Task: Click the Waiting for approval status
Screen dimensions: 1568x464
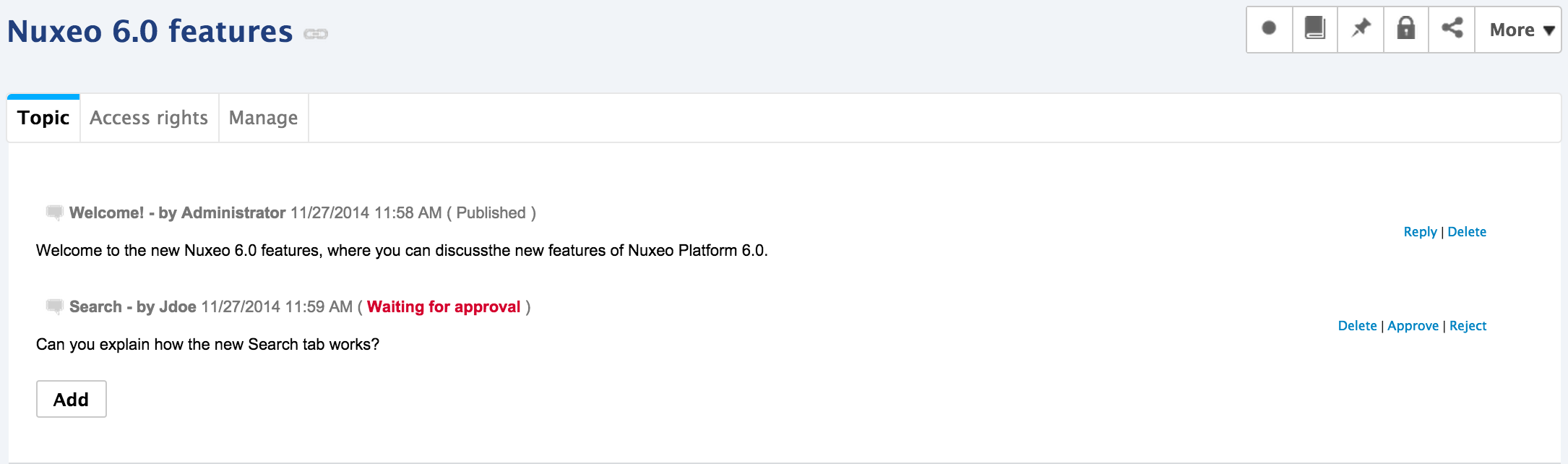Action: [444, 306]
